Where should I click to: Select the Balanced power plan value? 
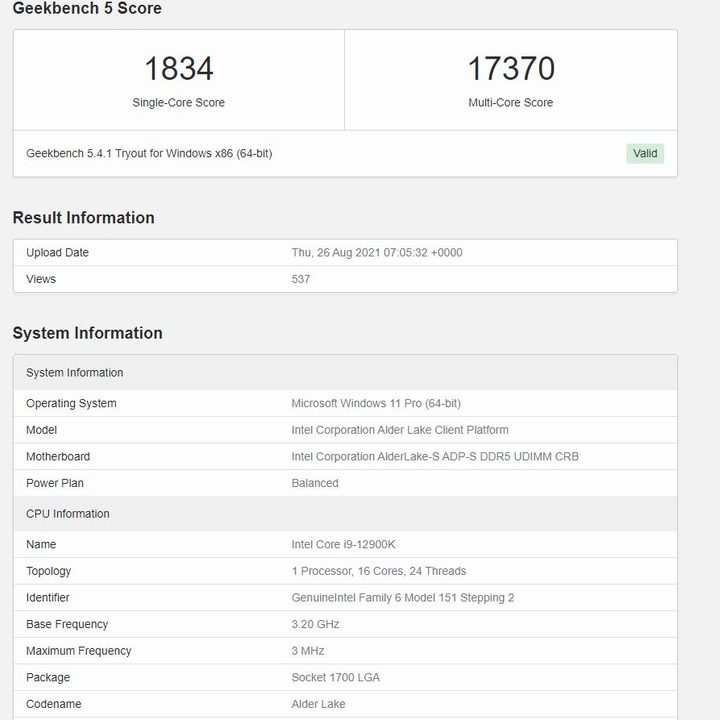click(315, 483)
